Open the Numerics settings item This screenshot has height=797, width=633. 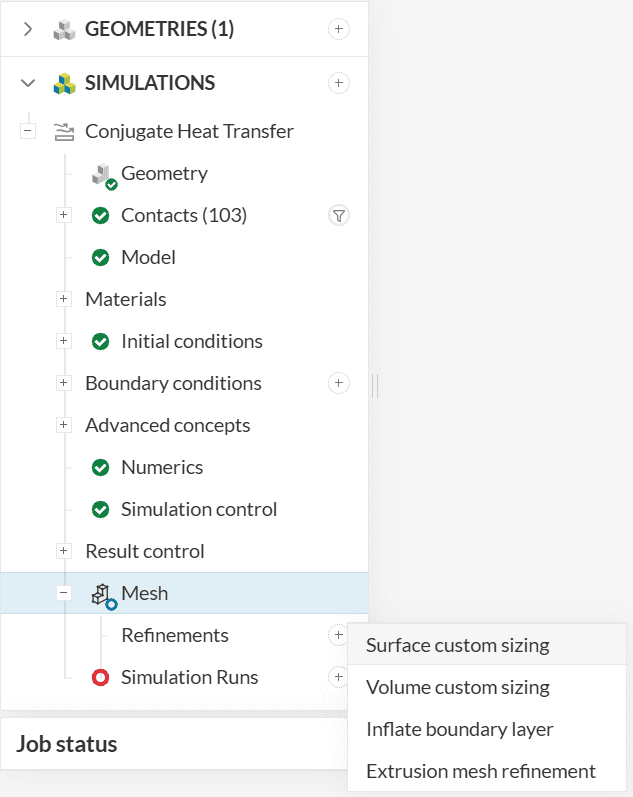161,467
